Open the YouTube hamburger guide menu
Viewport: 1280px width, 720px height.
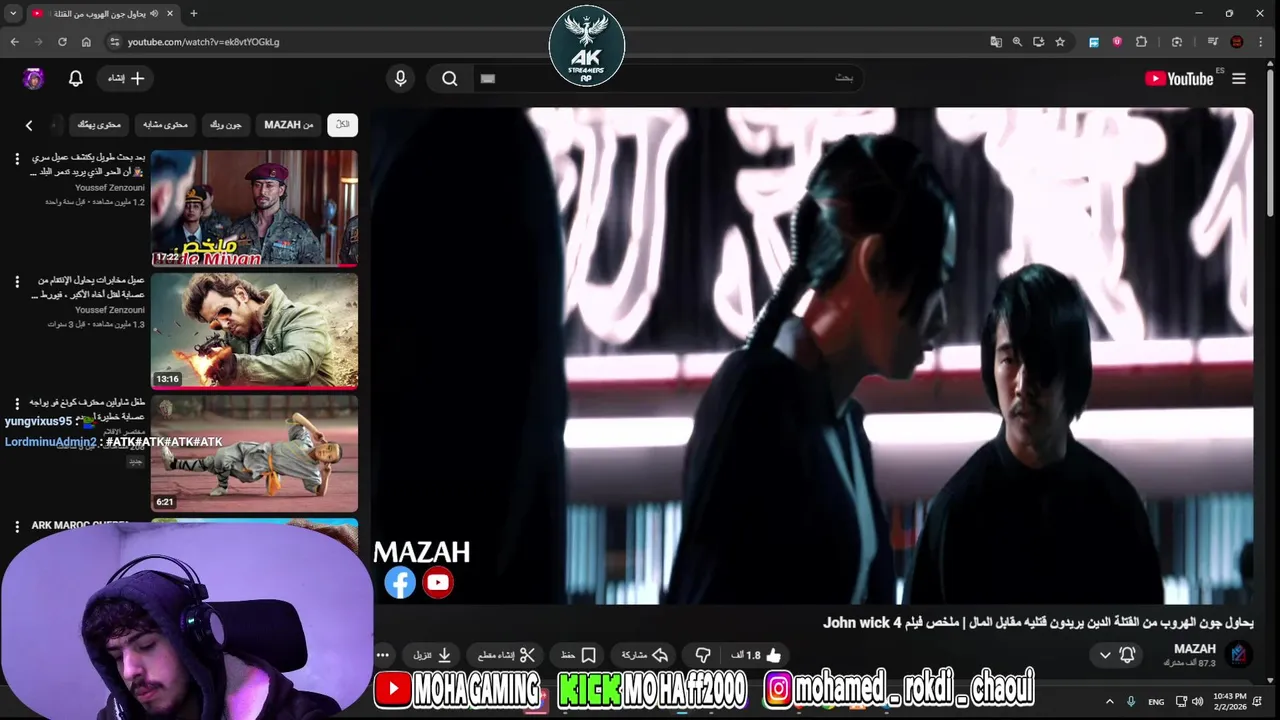1239,78
